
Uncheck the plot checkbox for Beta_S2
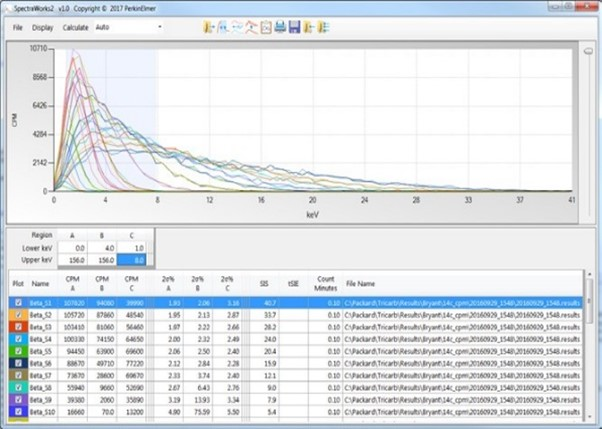18,315
